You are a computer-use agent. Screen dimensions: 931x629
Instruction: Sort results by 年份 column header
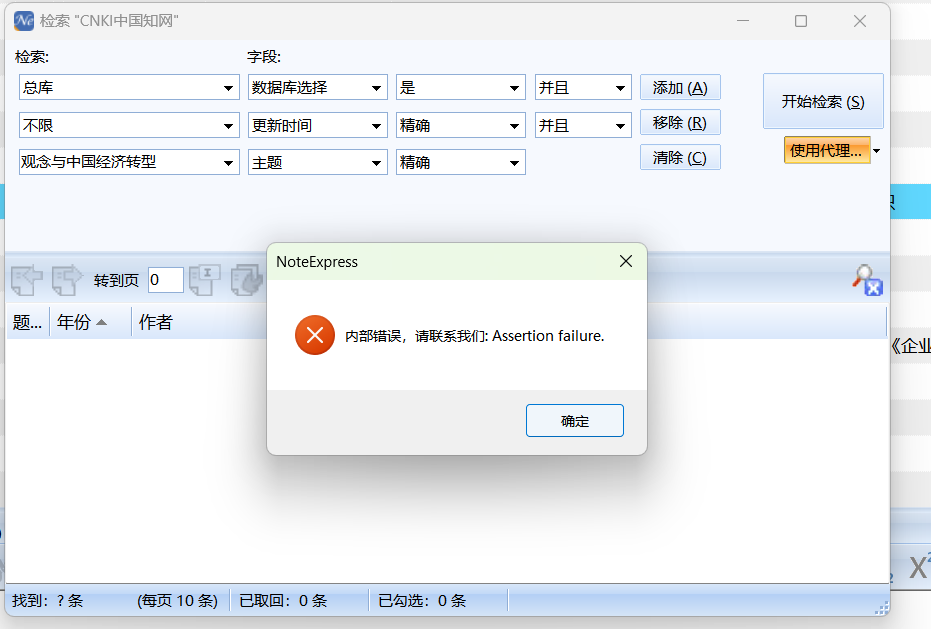90,323
